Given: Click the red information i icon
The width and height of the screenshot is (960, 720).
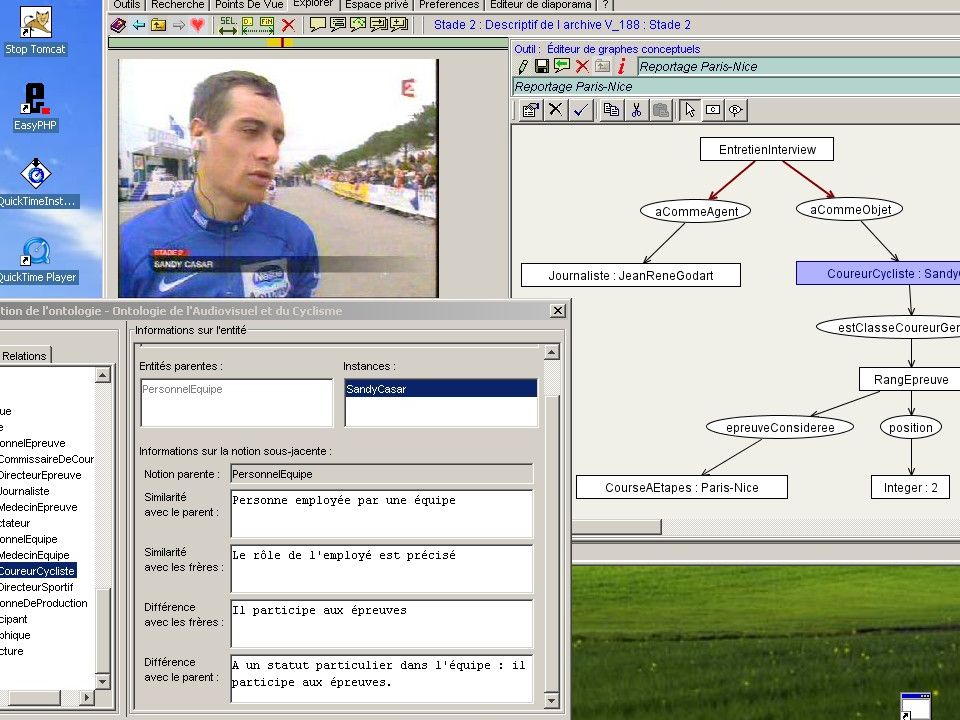Looking at the screenshot, I should 621,66.
